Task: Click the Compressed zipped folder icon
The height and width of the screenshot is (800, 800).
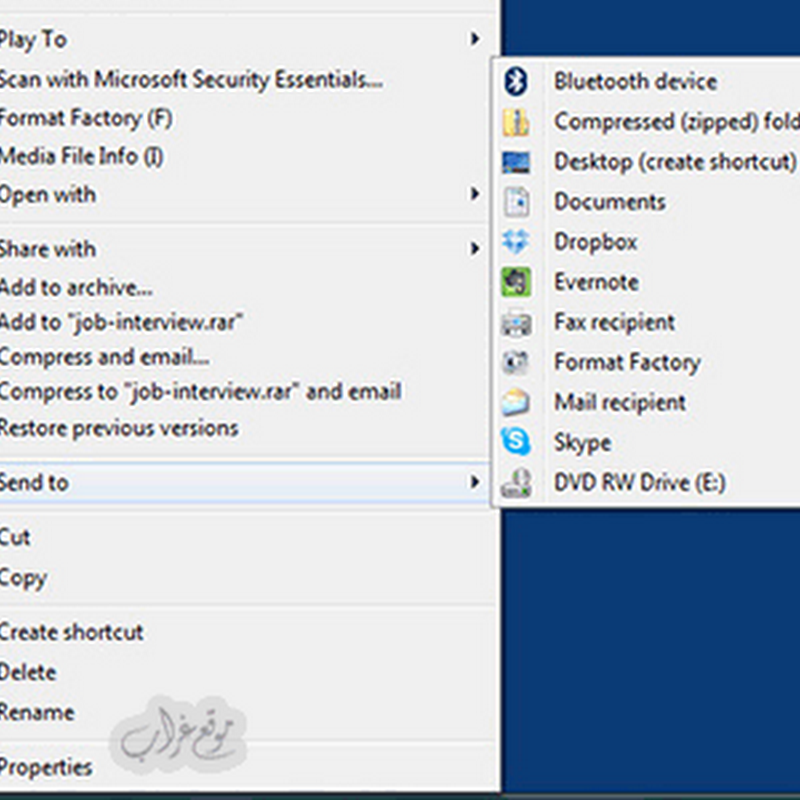Action: (515, 122)
